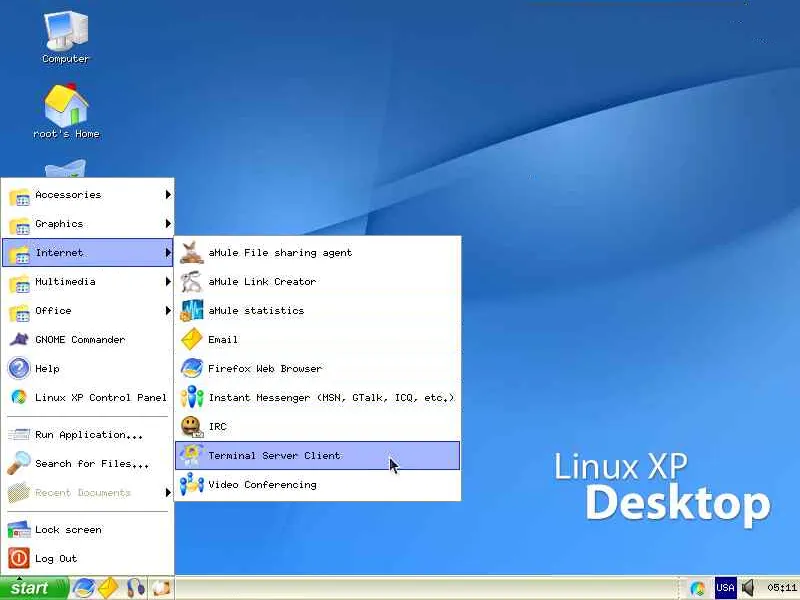Image resolution: width=800 pixels, height=600 pixels.
Task: Expand the Internet submenu arrow
Action: [x=168, y=253]
